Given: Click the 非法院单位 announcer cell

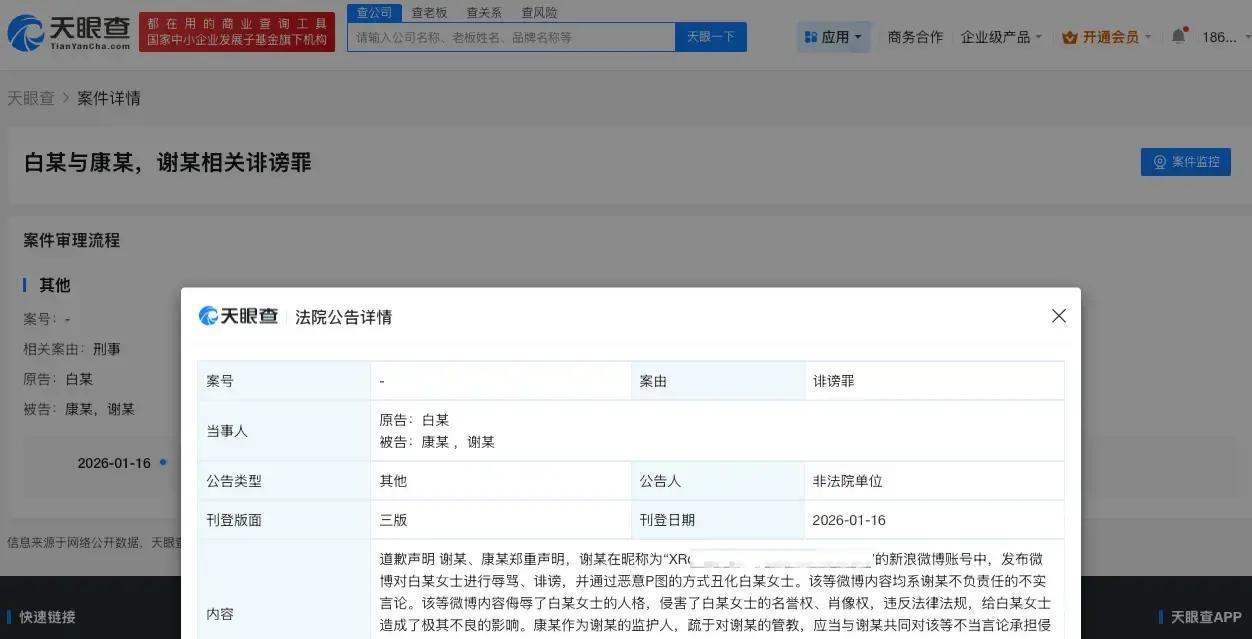Looking at the screenshot, I should coord(934,481).
